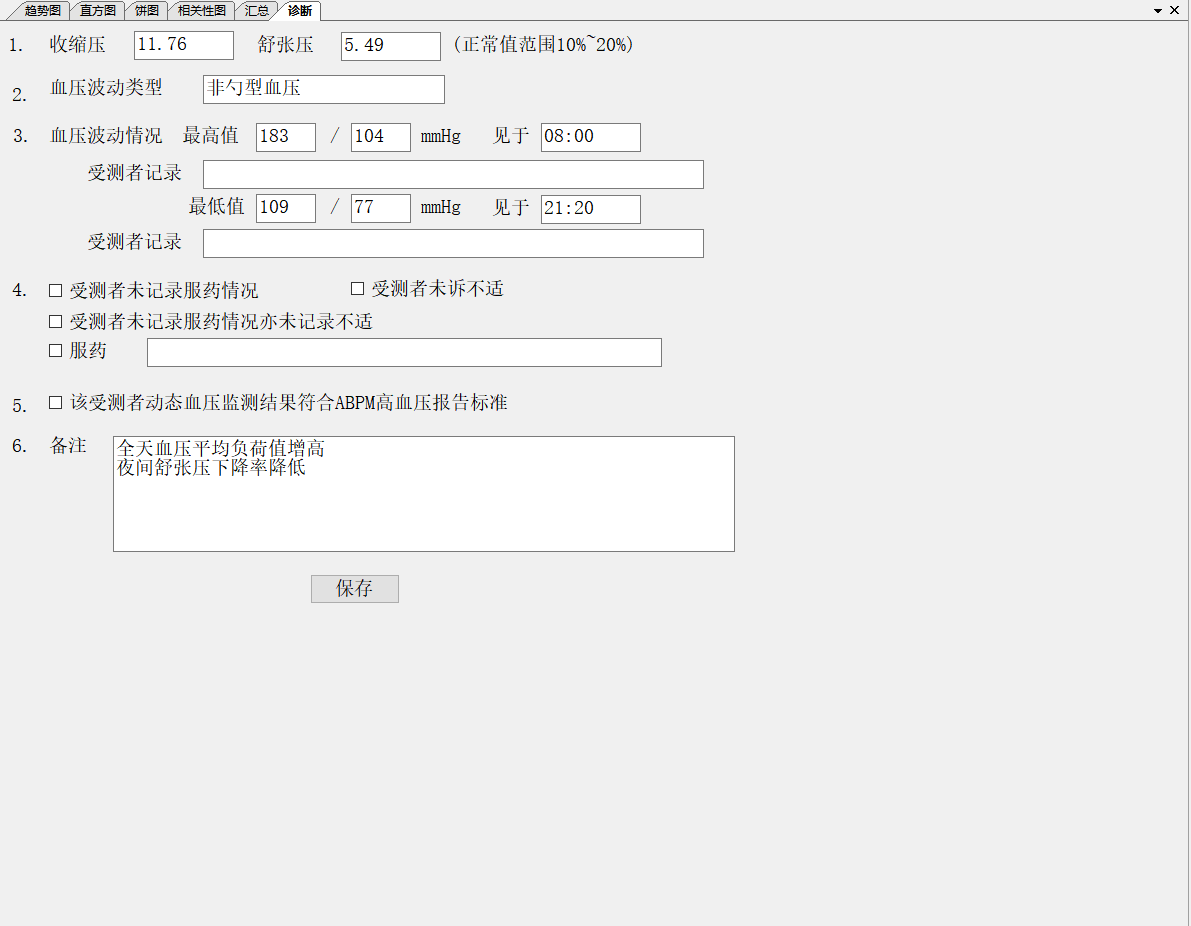Switch to the 趋势图 tab

(x=42, y=11)
